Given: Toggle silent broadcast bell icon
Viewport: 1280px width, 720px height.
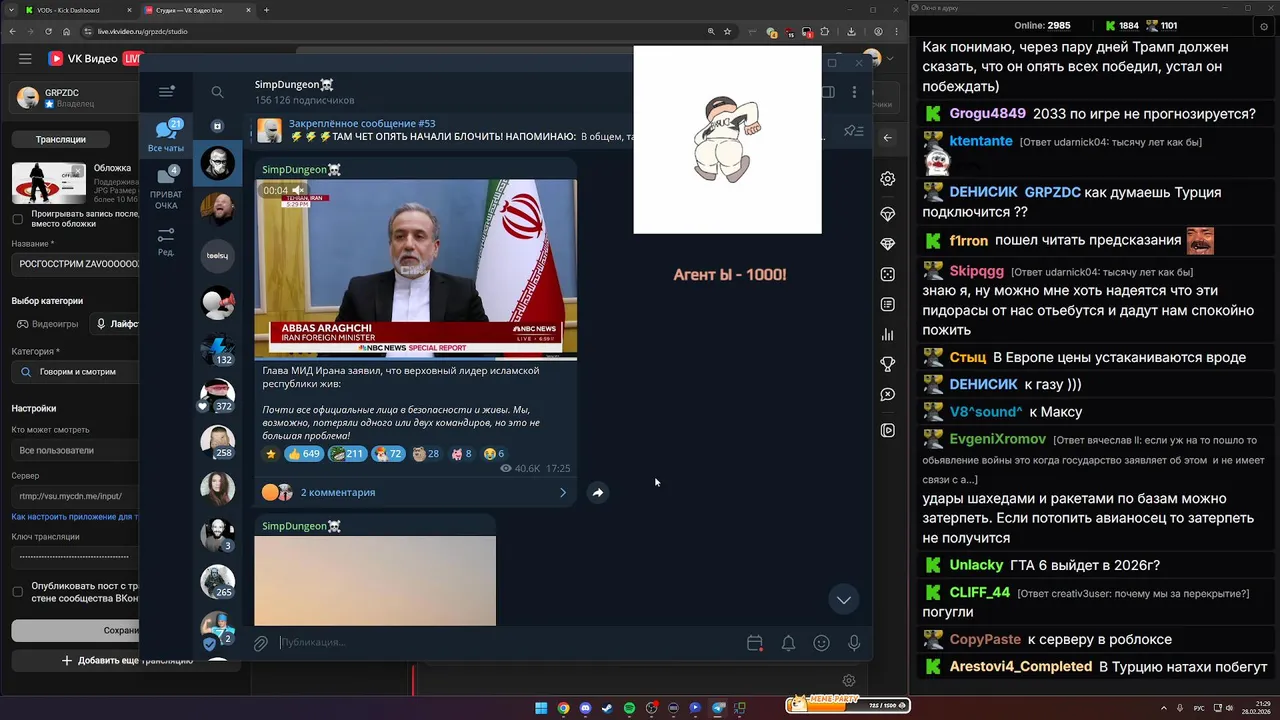Looking at the screenshot, I should click(788, 643).
